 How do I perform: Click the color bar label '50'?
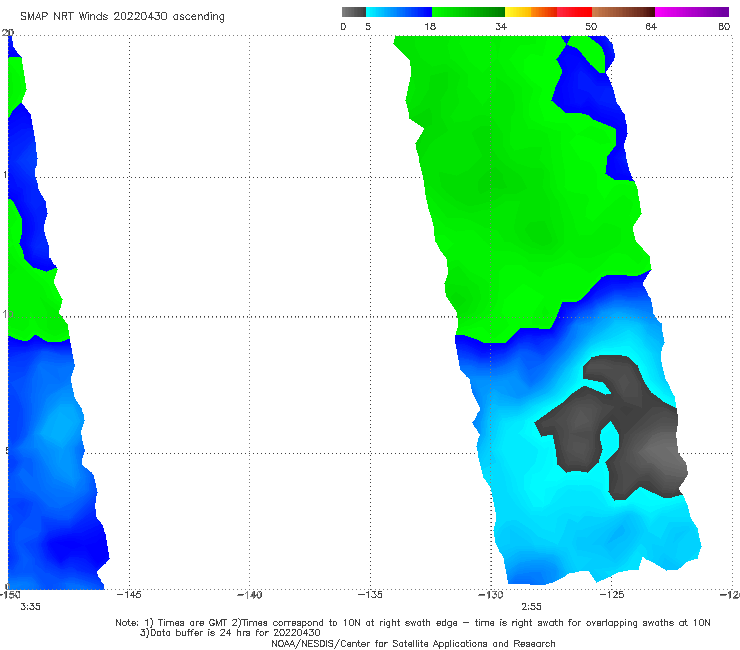pyautogui.click(x=591, y=27)
